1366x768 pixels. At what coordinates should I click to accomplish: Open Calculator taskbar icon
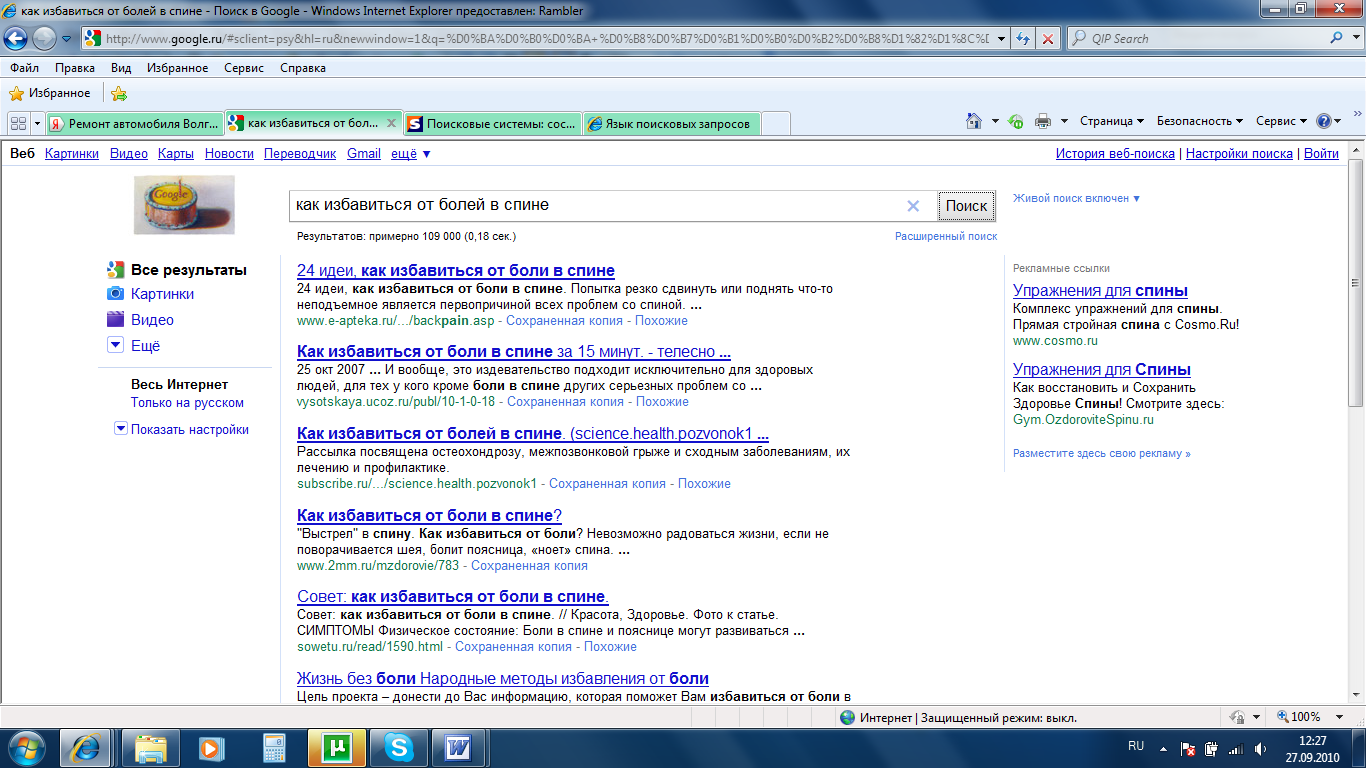272,747
